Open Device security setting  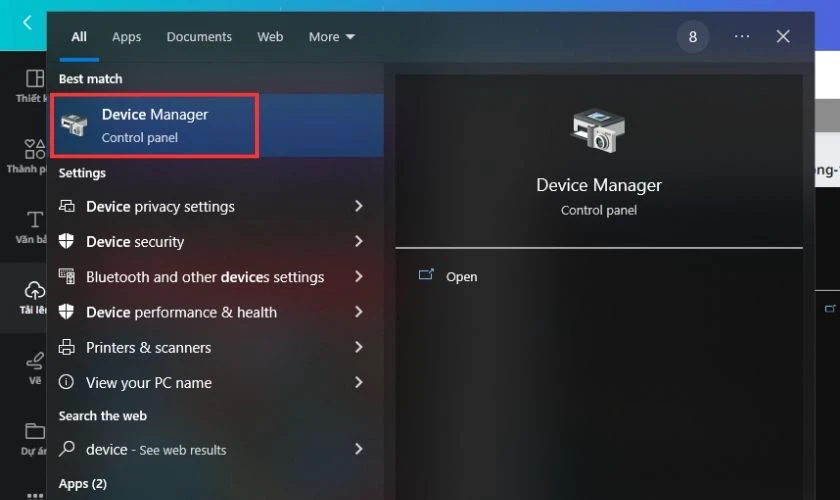[215, 242]
